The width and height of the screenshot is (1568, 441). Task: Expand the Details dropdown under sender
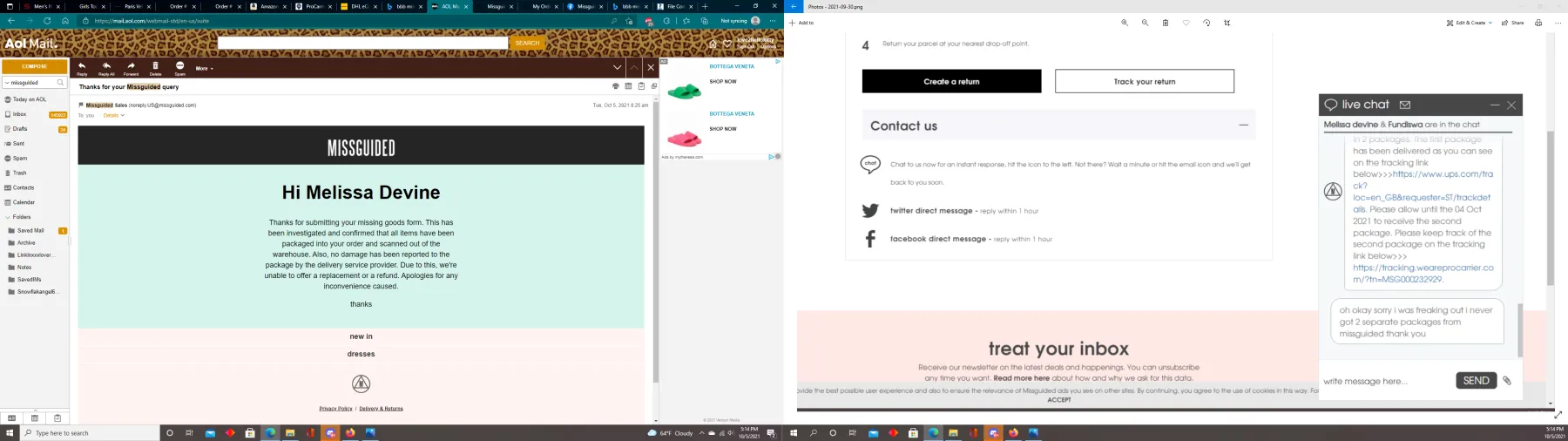[x=113, y=115]
